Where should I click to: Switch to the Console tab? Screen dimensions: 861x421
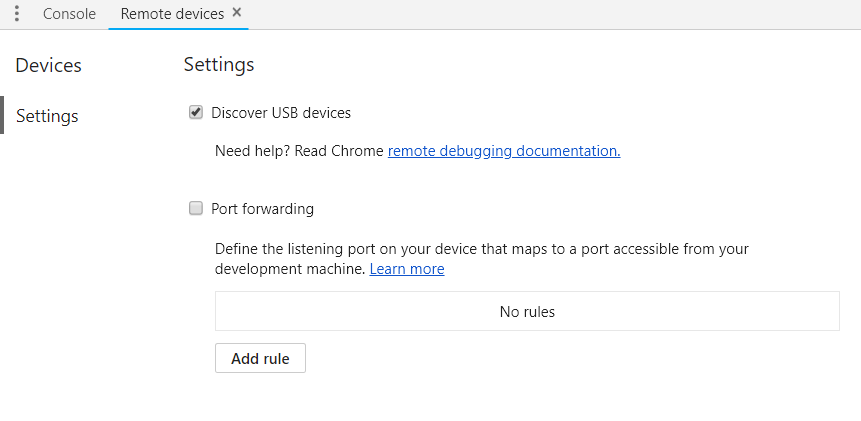[x=69, y=14]
